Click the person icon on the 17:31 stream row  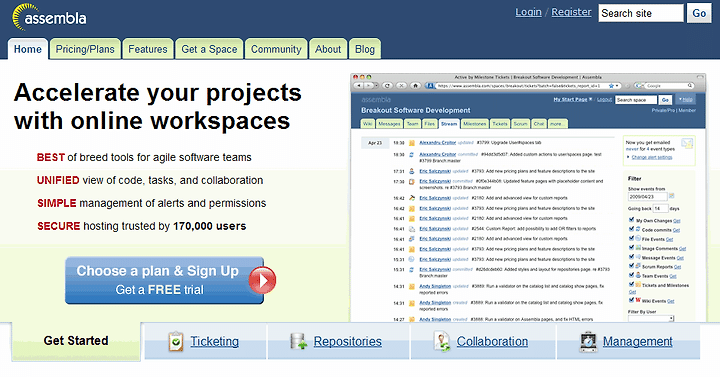click(x=412, y=171)
